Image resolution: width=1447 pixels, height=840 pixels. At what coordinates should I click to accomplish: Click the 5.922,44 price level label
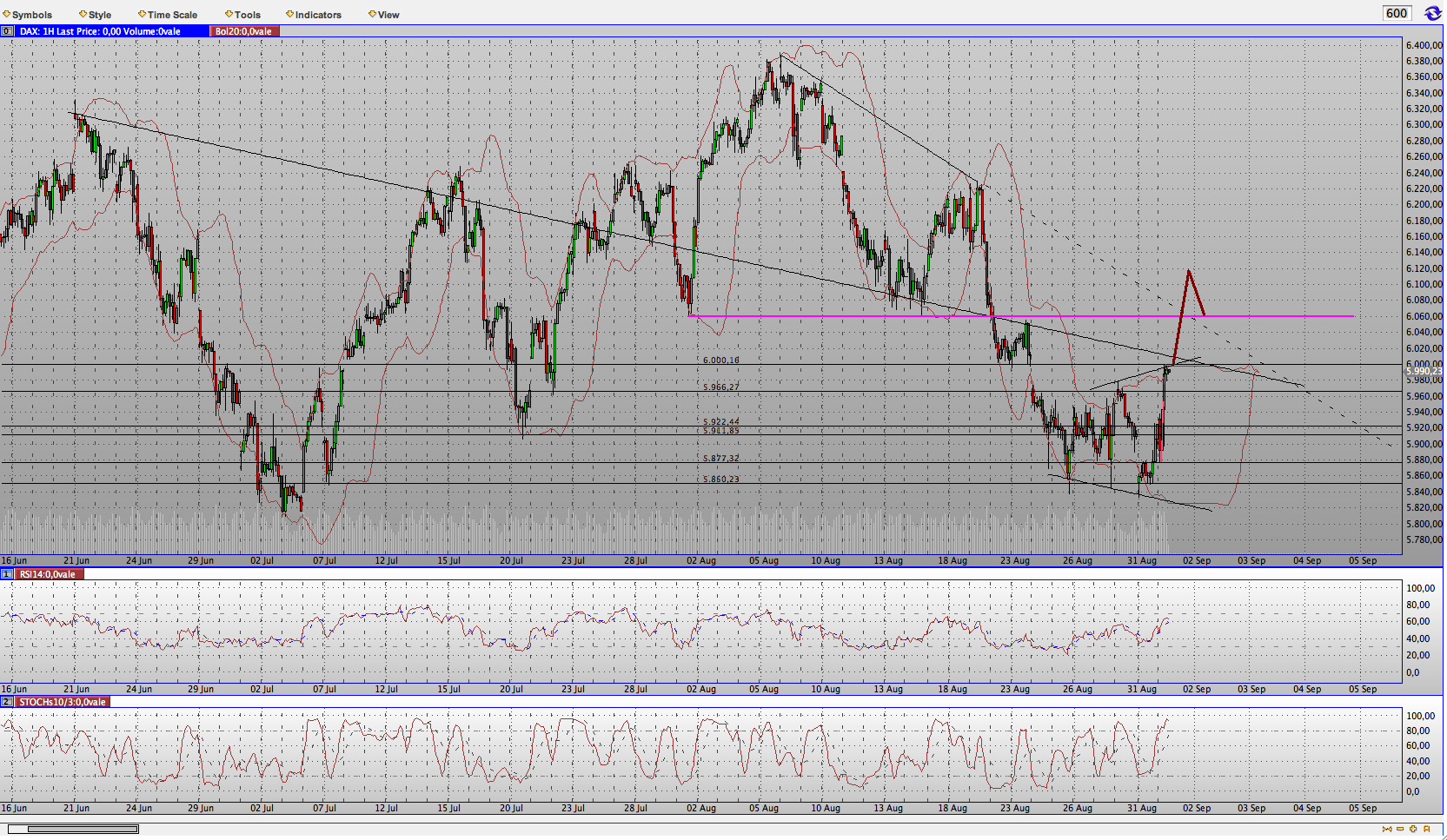pyautogui.click(x=721, y=421)
